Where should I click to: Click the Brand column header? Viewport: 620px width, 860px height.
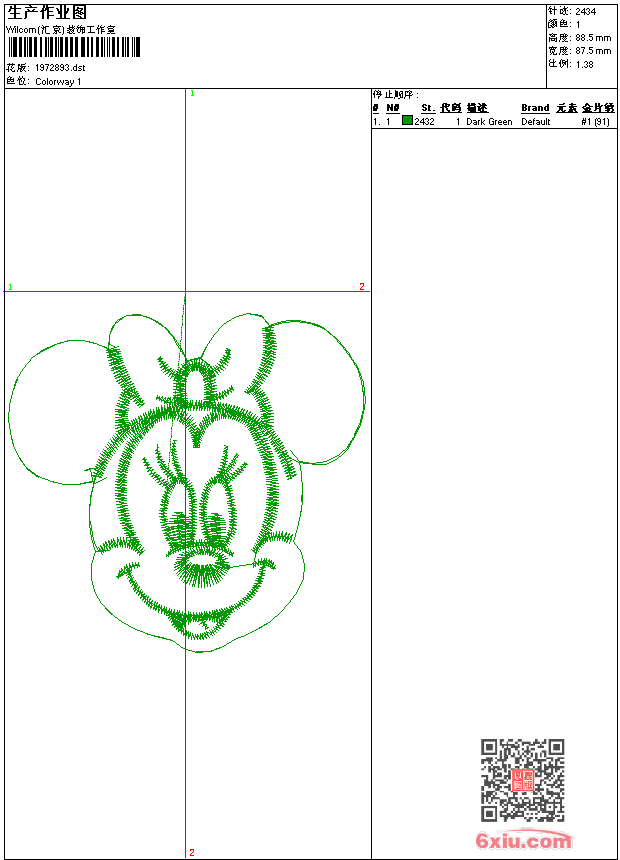tap(535, 108)
